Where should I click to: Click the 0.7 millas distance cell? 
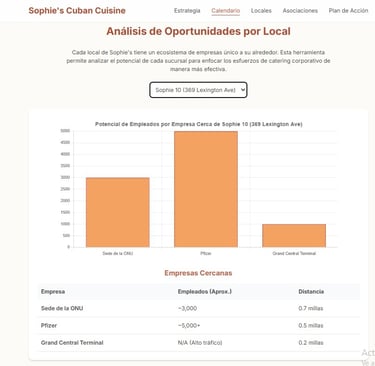[x=311, y=308]
